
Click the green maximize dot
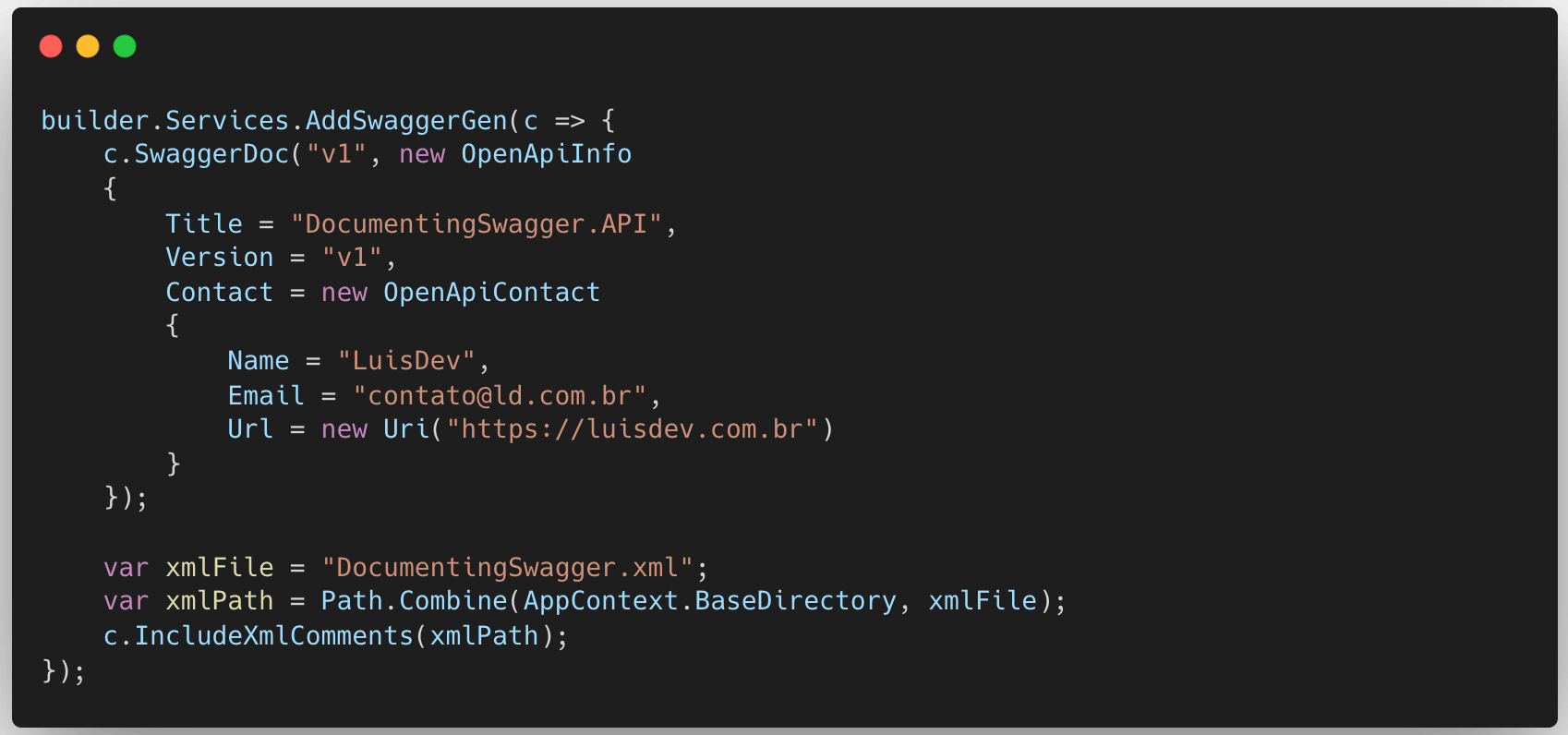pyautogui.click(x=125, y=46)
